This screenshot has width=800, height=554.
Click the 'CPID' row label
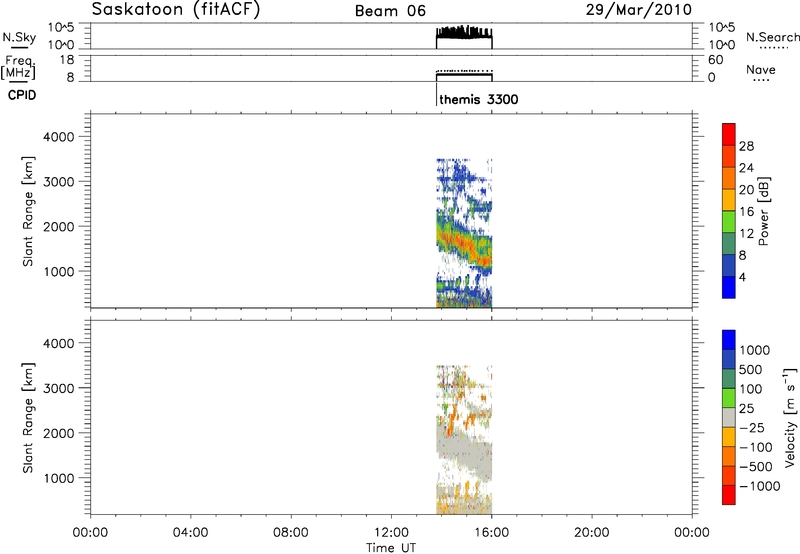click(22, 95)
